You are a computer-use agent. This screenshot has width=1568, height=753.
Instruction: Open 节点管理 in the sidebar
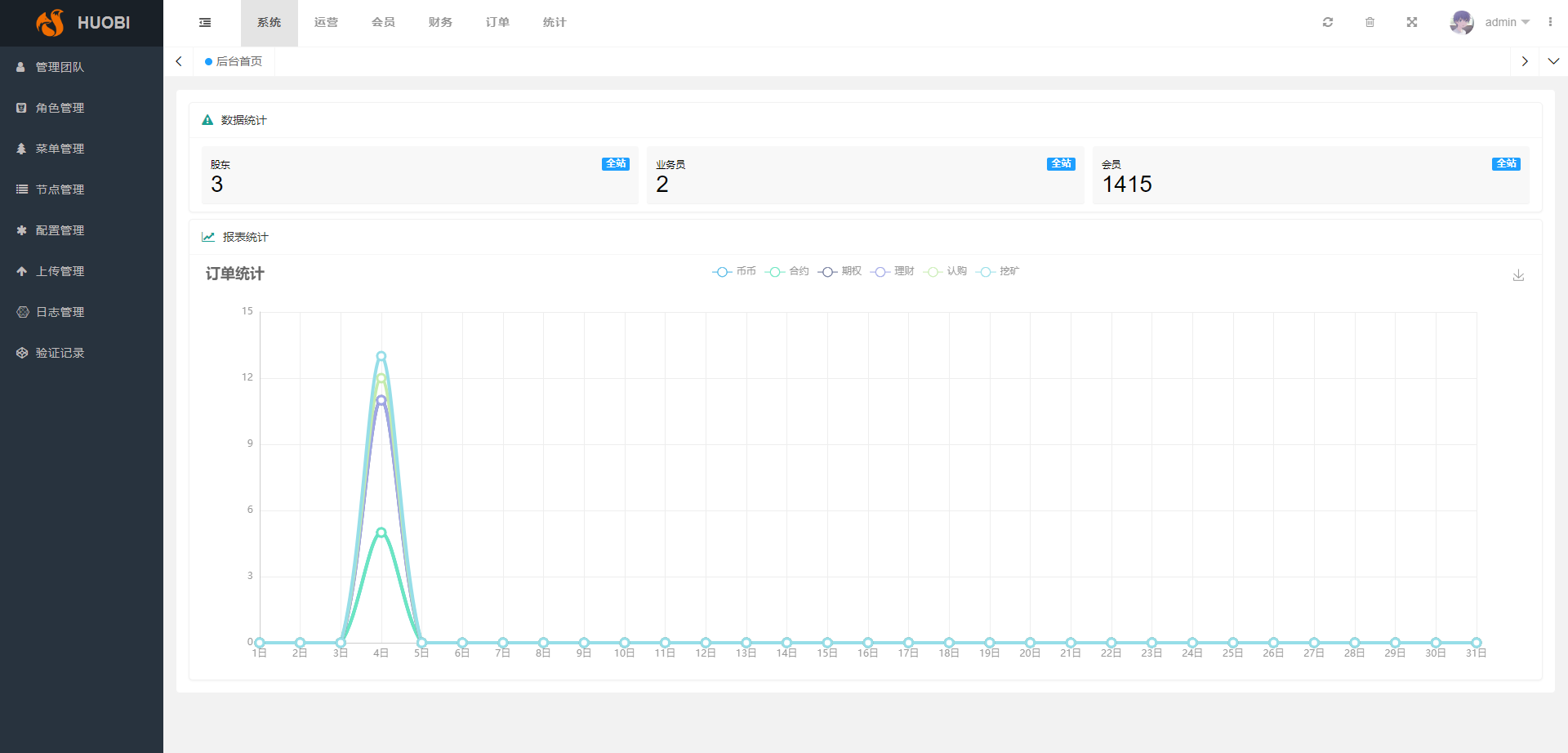click(82, 189)
